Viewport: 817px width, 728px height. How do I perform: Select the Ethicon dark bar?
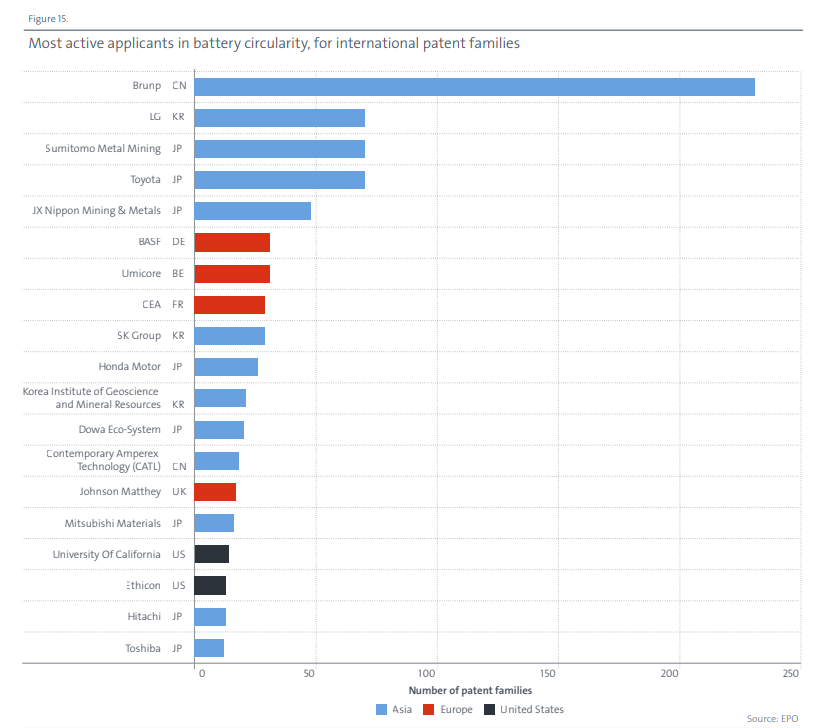[210, 585]
